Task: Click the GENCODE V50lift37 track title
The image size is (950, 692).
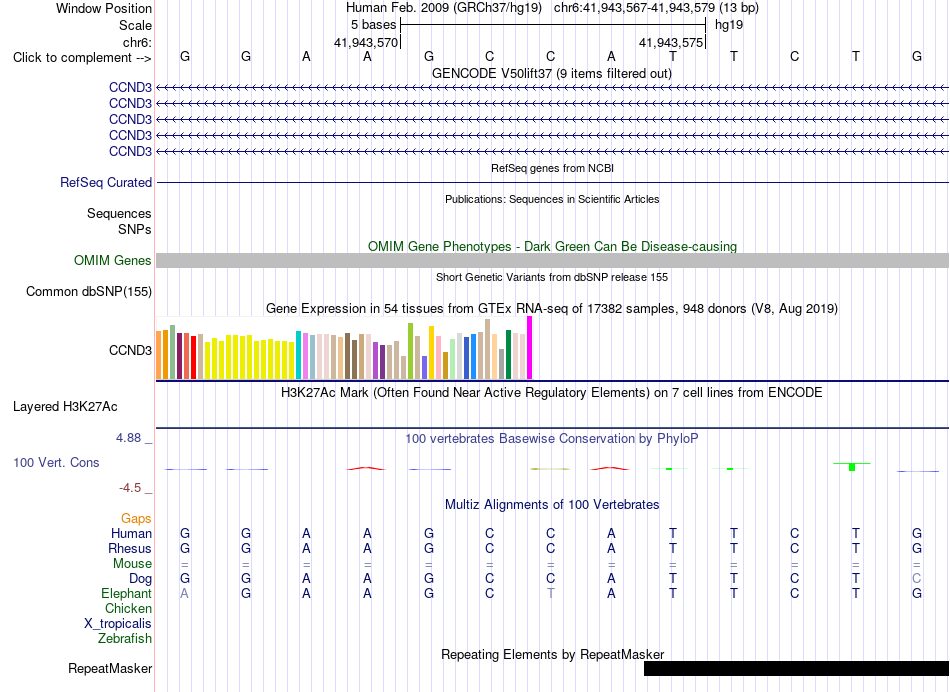Action: pyautogui.click(x=552, y=73)
